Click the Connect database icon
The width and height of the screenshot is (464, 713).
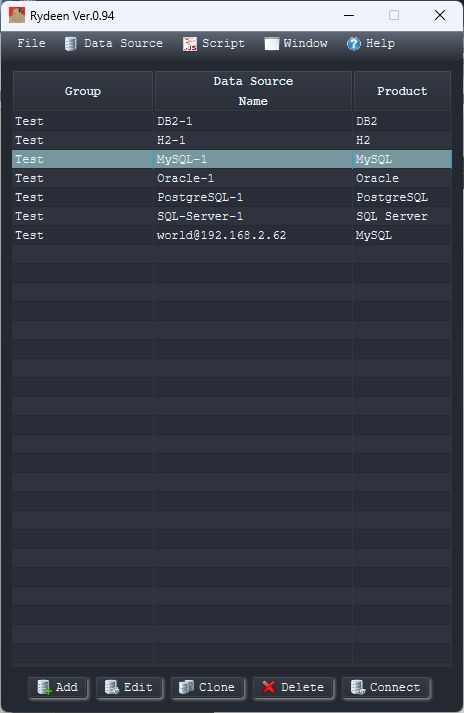[358, 687]
